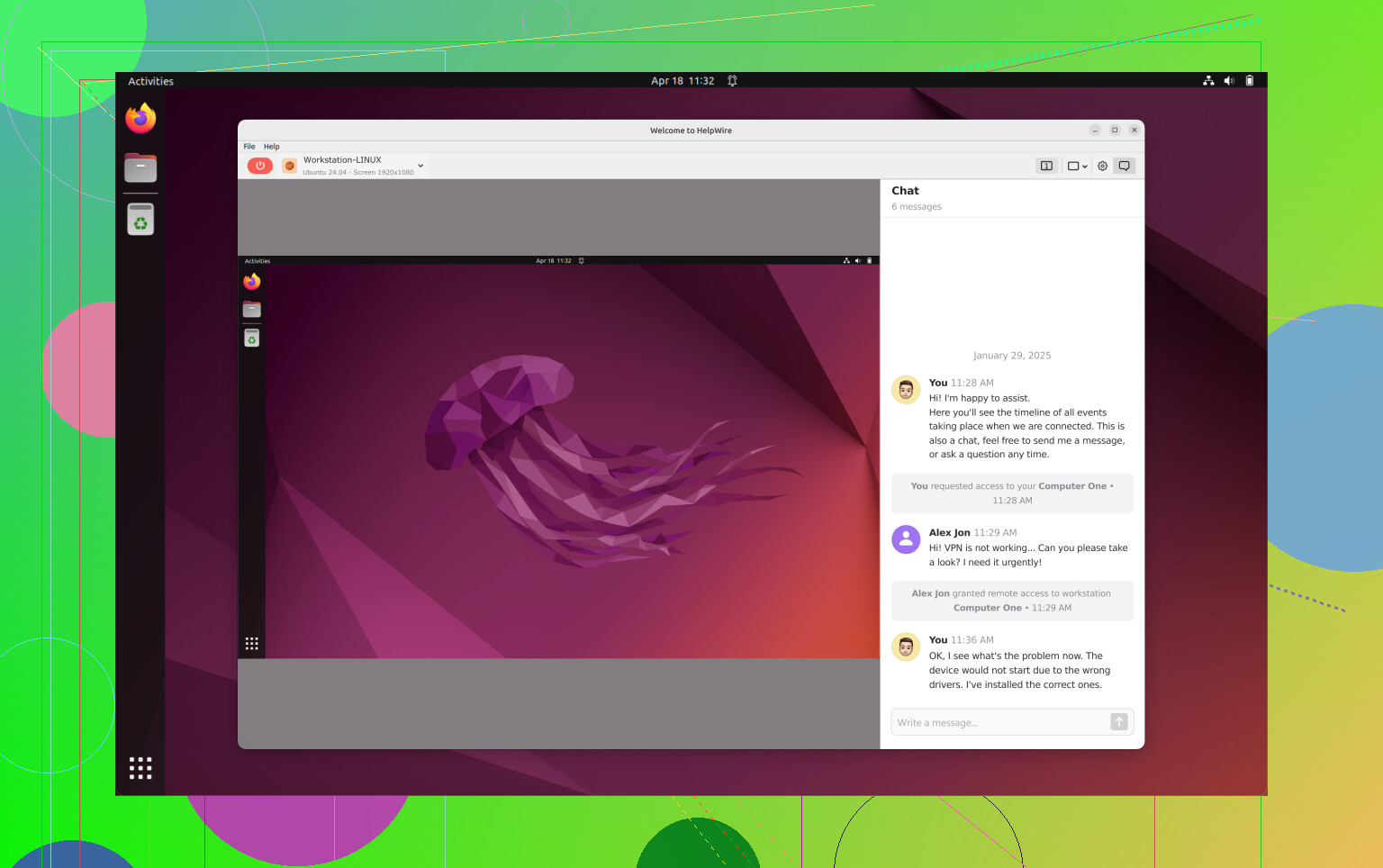Image resolution: width=1383 pixels, height=868 pixels.
Task: Click Activities in the host top bar
Action: click(150, 81)
